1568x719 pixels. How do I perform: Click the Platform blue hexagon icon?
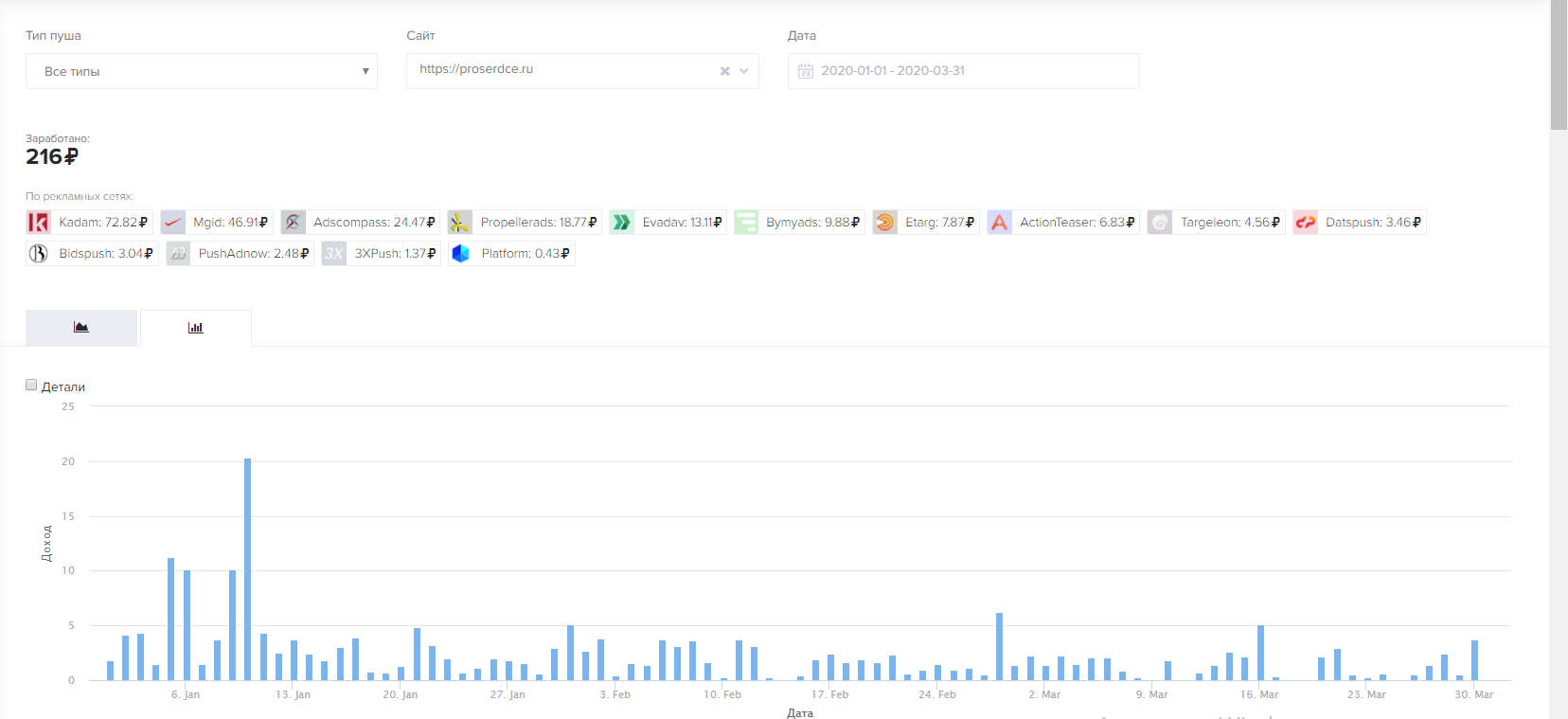coord(460,254)
